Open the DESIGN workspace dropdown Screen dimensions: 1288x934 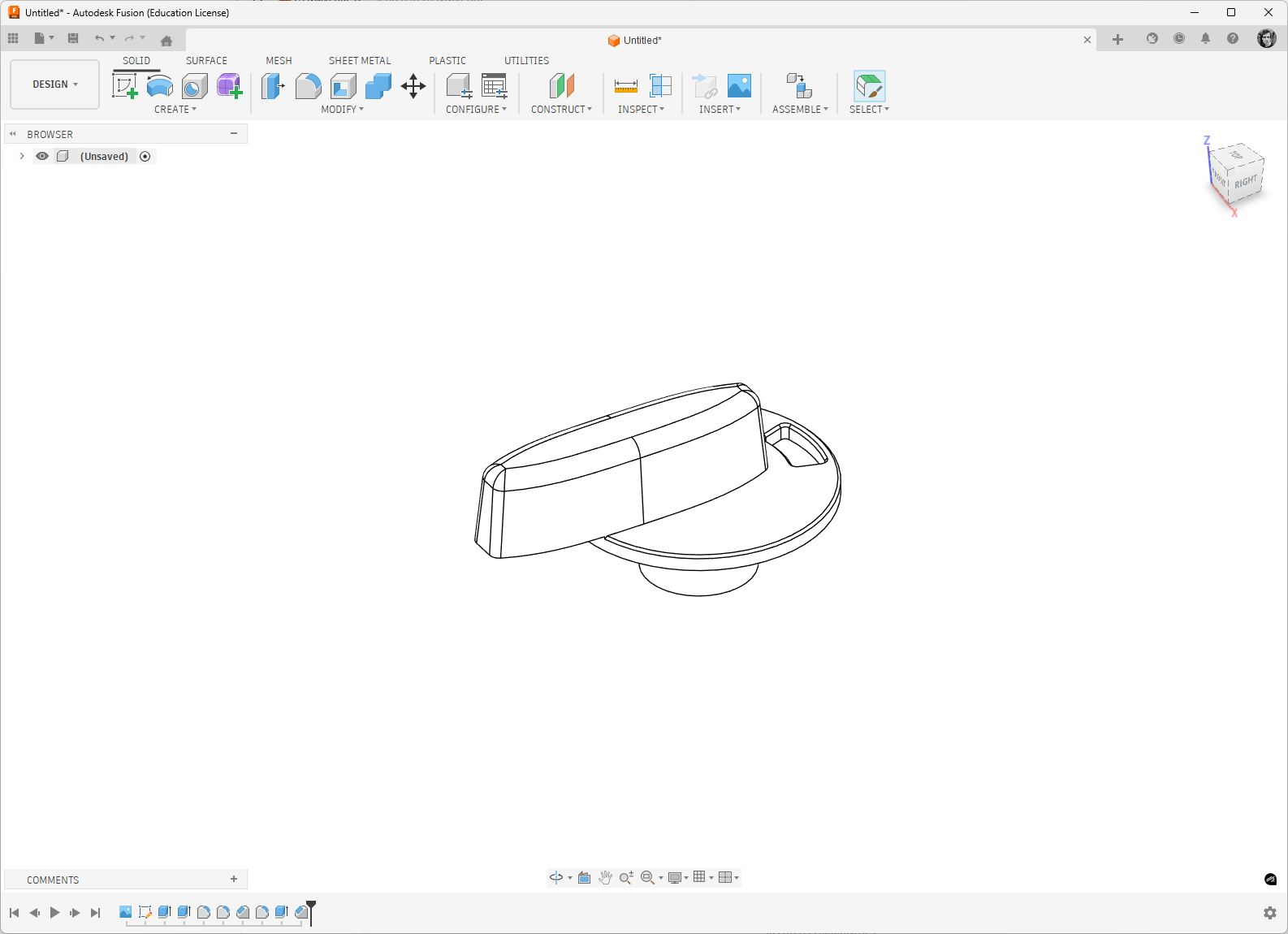[x=55, y=84]
